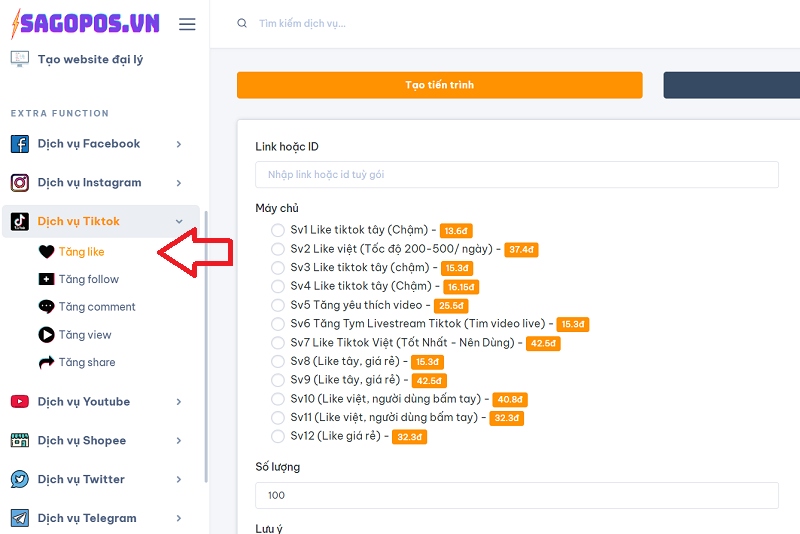Click the Youtube service icon
Viewport: 800px width, 534px height.
tap(20, 402)
